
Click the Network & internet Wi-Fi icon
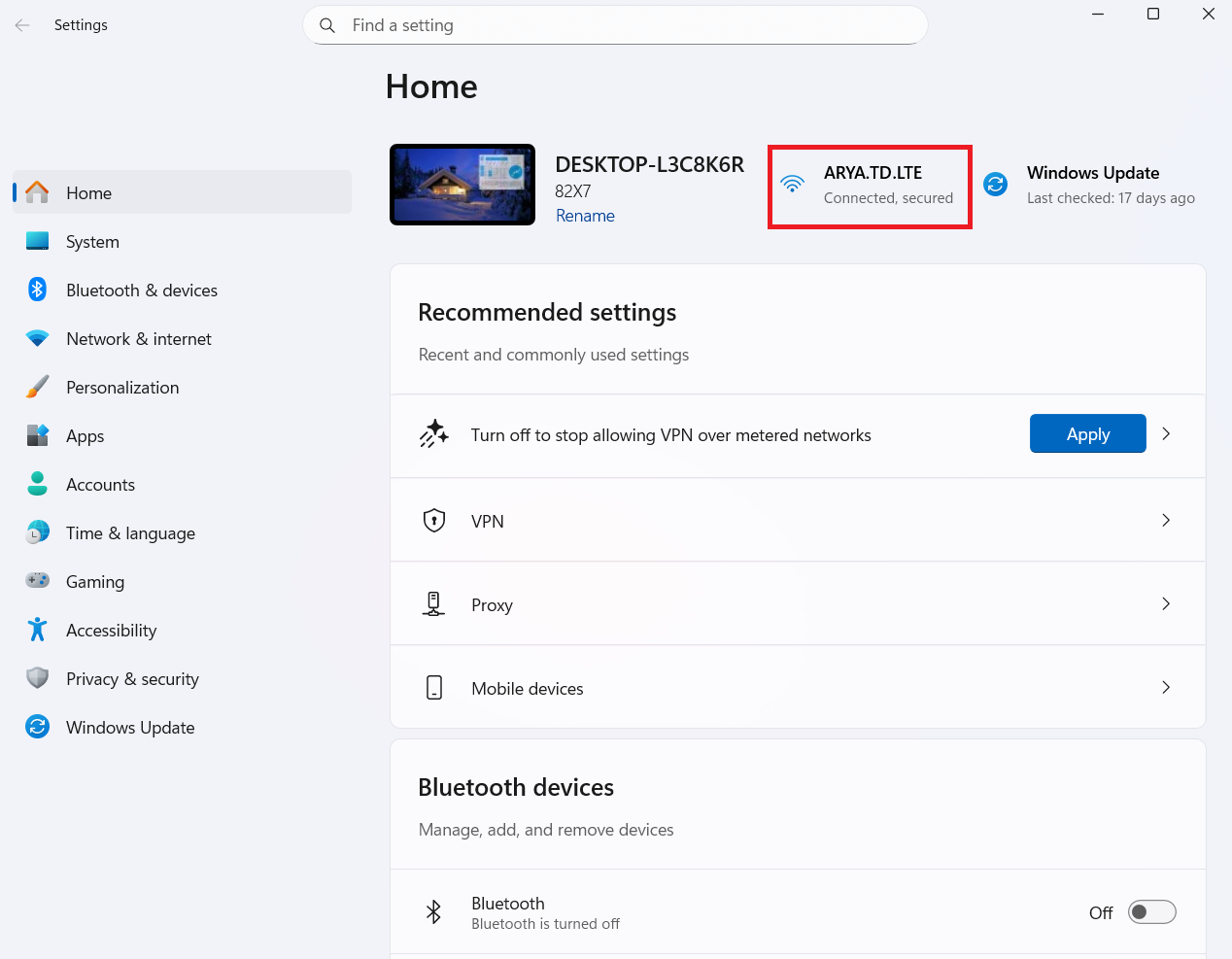37,338
